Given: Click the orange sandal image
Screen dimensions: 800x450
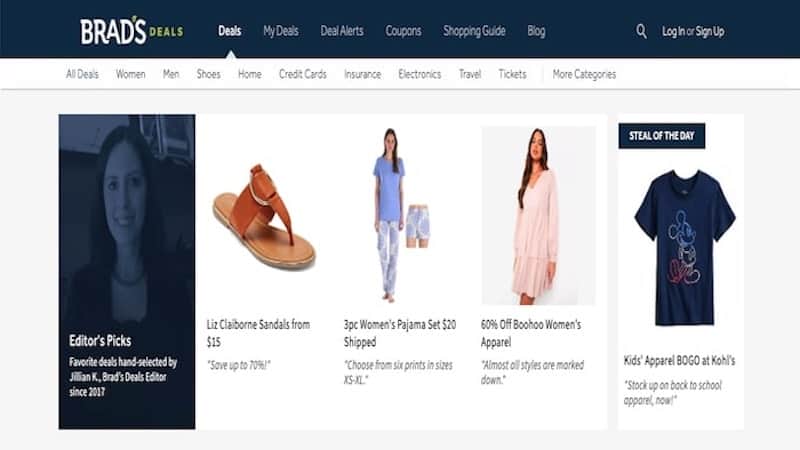Looking at the screenshot, I should [264, 216].
